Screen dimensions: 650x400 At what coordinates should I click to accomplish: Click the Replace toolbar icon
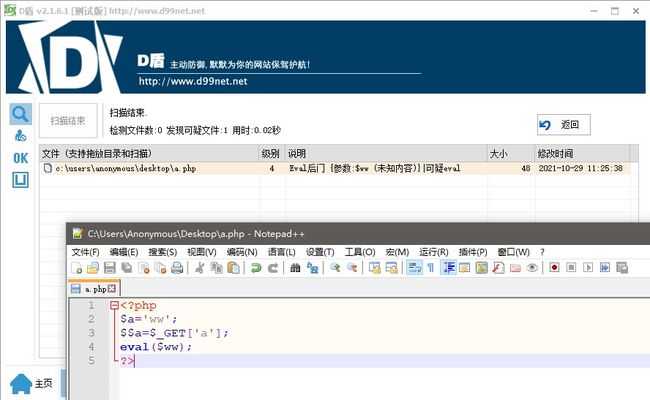click(x=312, y=268)
